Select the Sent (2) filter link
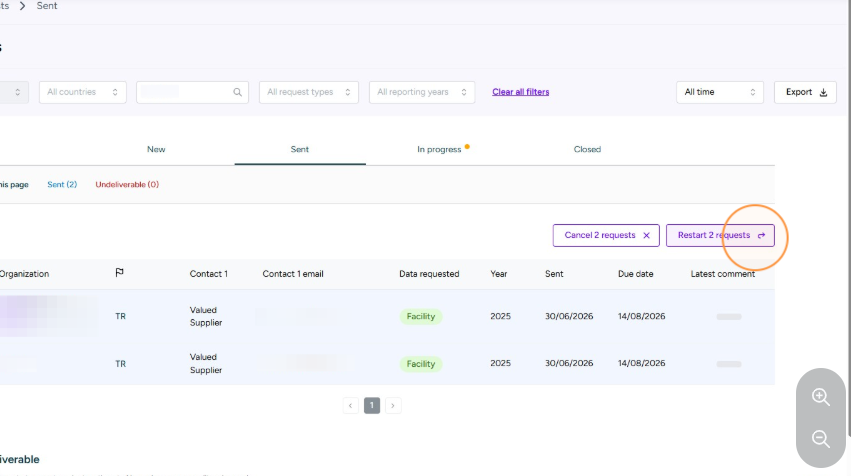 62,185
